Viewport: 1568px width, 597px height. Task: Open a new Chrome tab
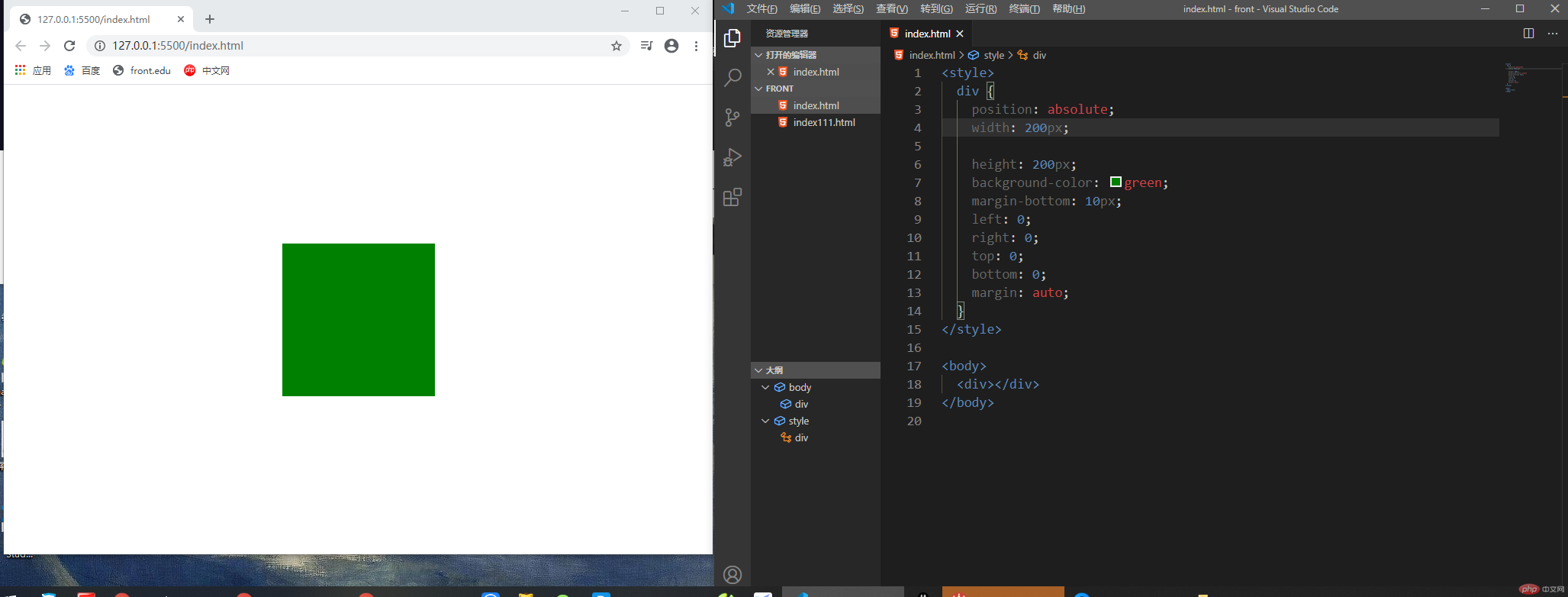(210, 19)
